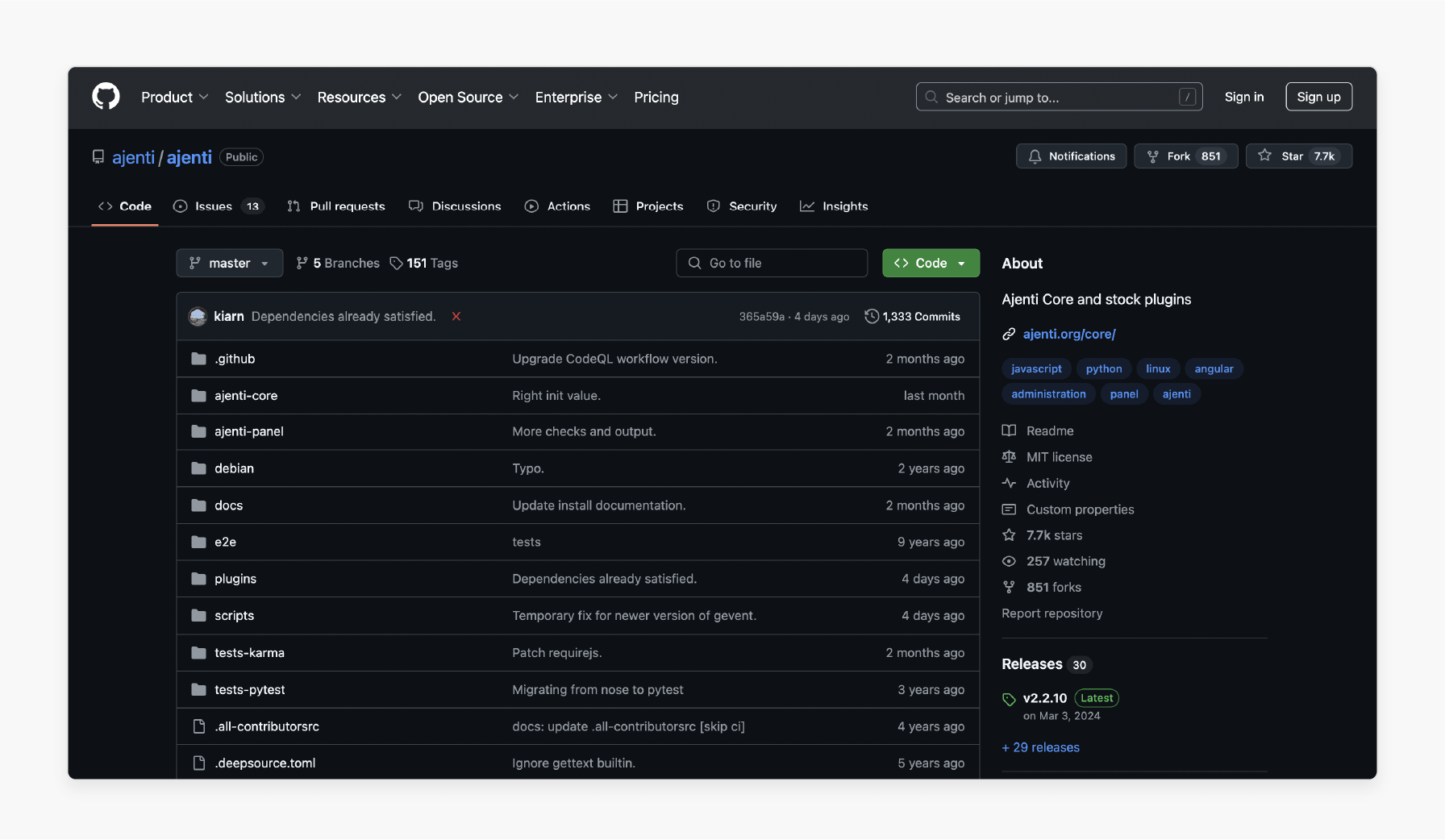Click the GitHub logo icon
1445x840 pixels.
[x=106, y=97]
